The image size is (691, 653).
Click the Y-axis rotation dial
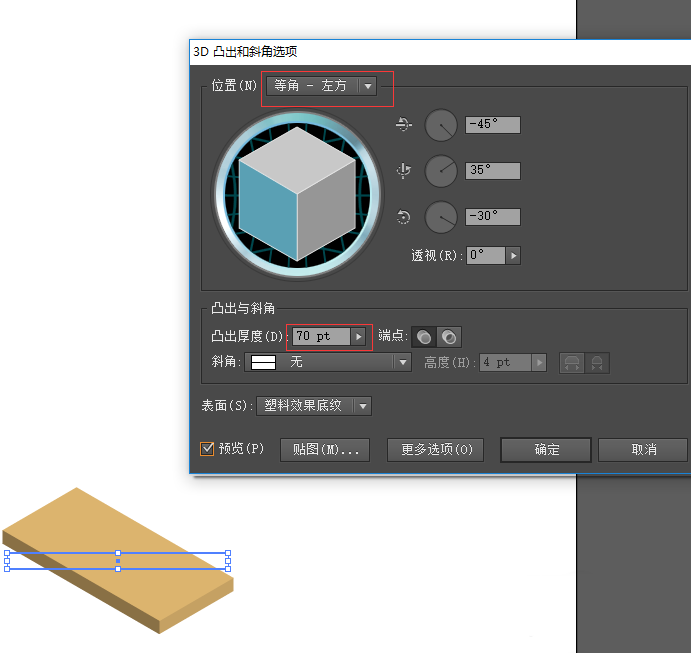441,171
